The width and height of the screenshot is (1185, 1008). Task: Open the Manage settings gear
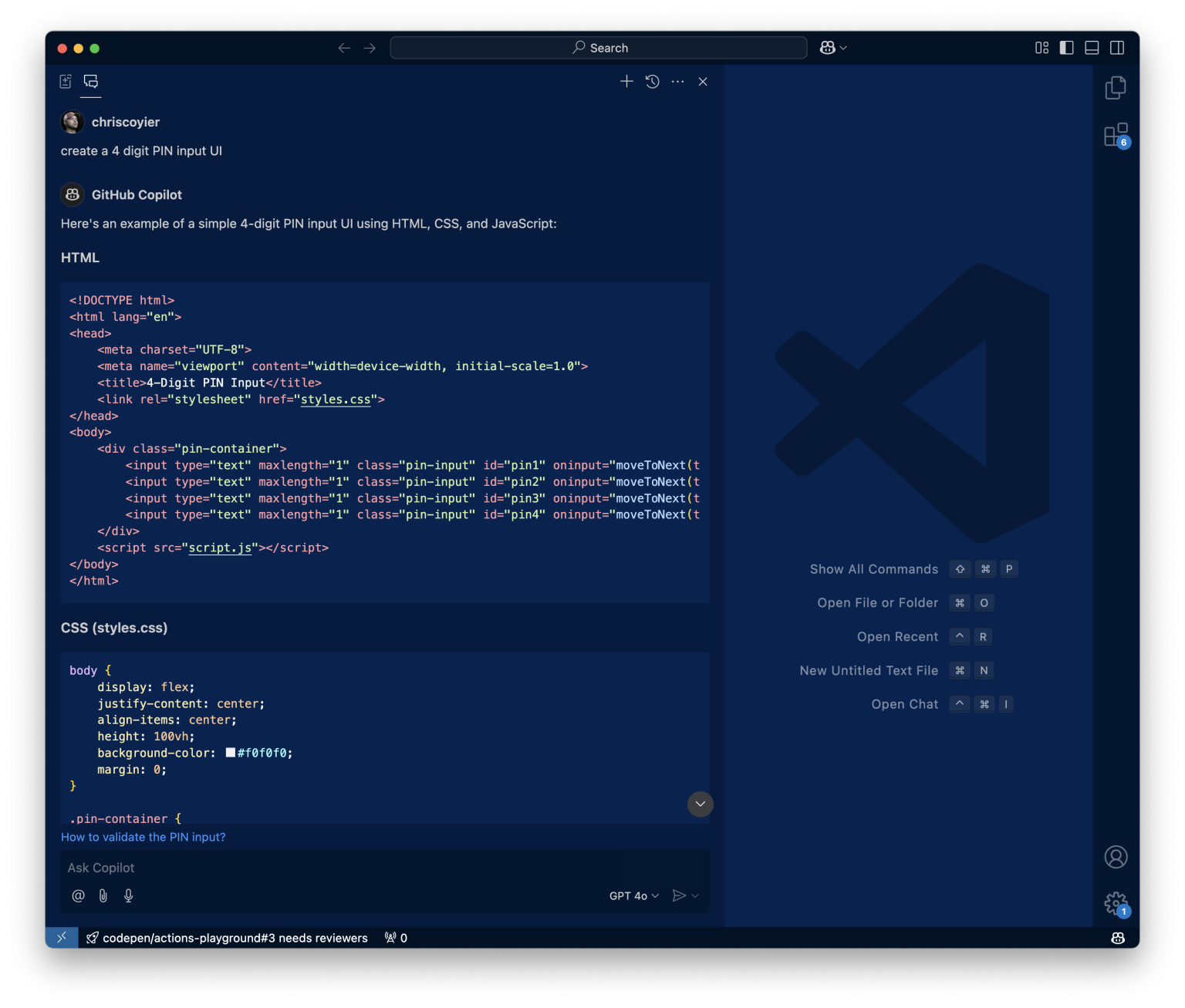click(1115, 902)
